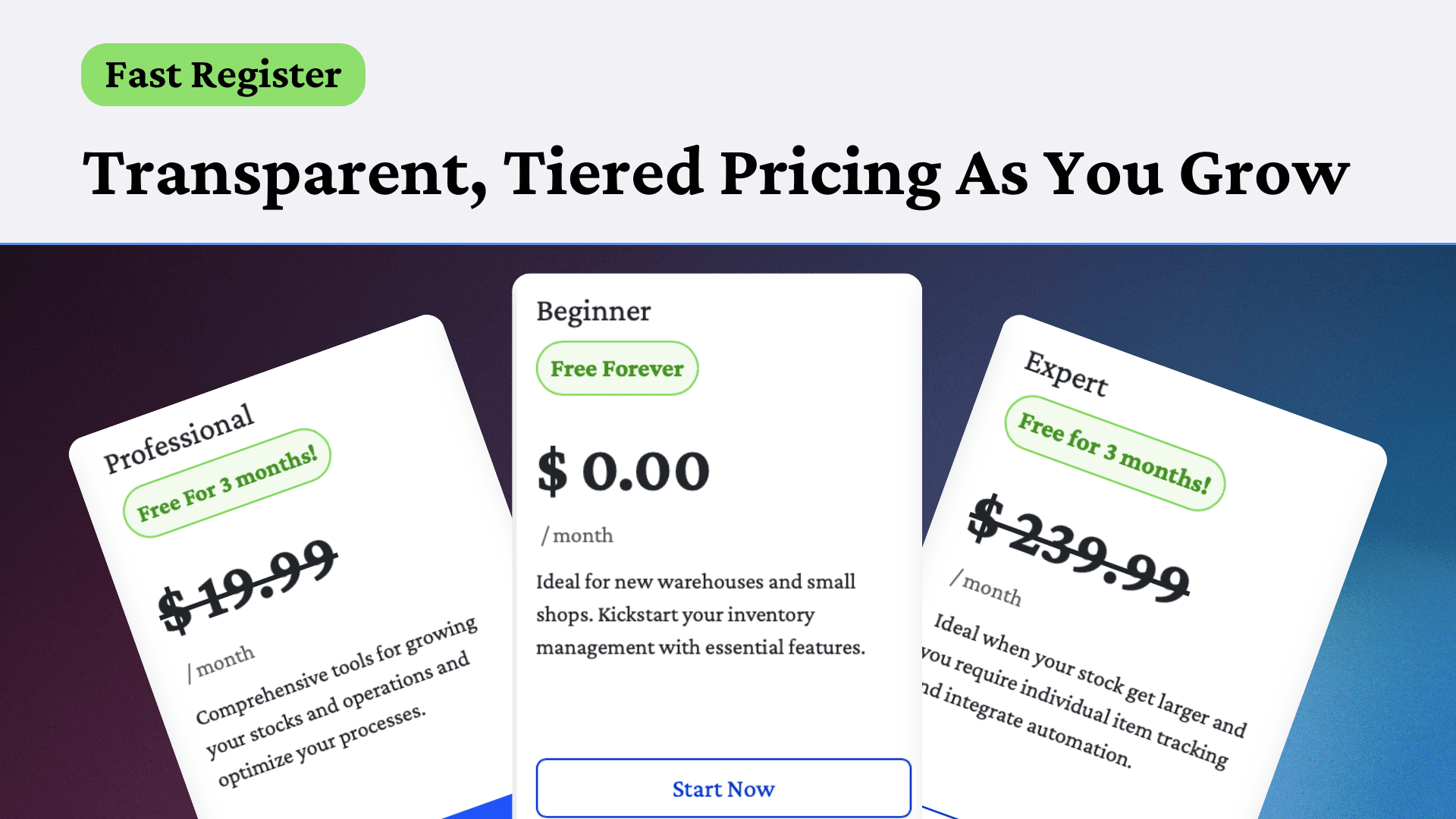Click /month label on the Beginner card
The image size is (1456, 819).
click(577, 535)
